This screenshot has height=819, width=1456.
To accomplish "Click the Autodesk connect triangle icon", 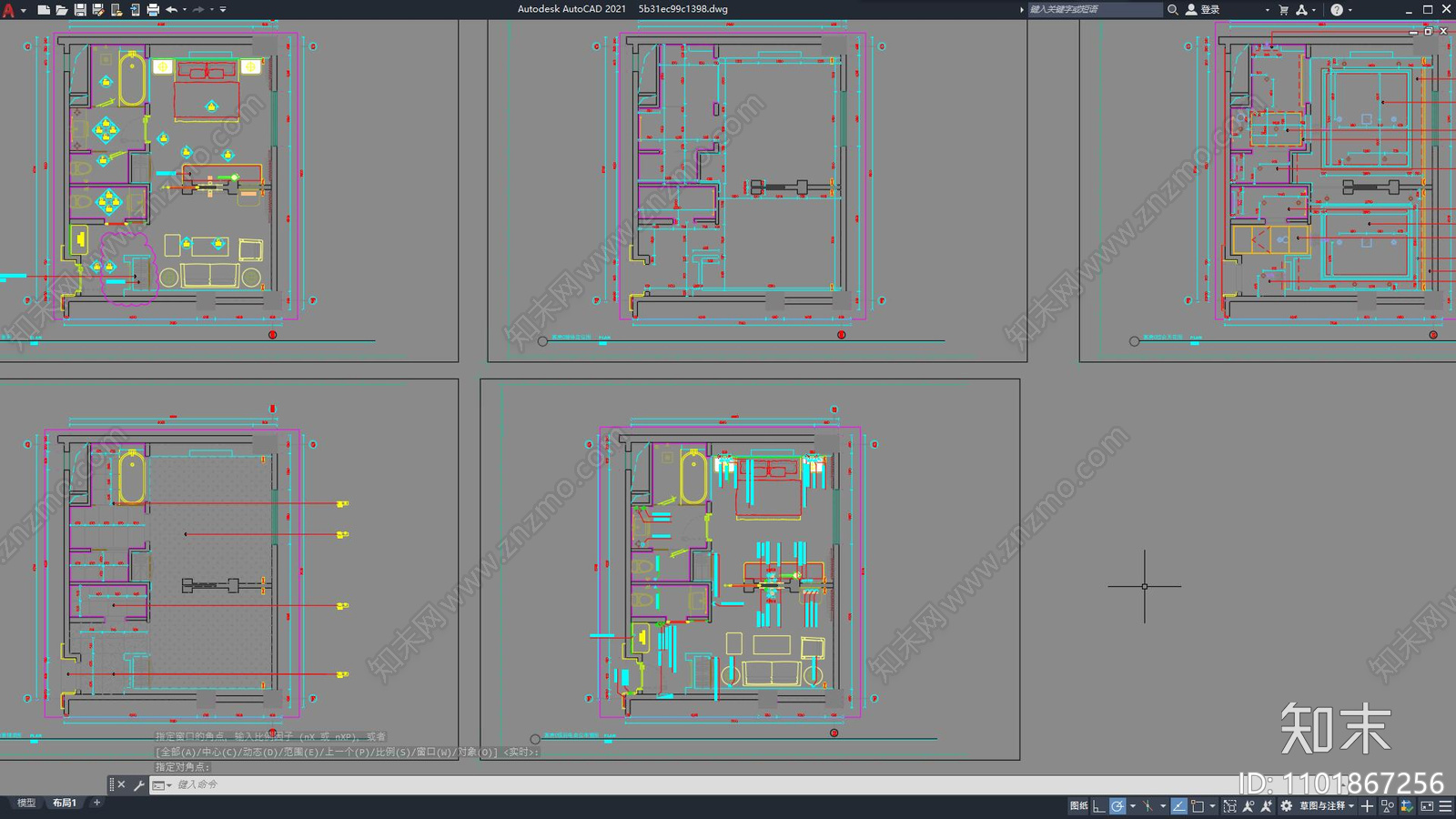I will tap(1302, 10).
